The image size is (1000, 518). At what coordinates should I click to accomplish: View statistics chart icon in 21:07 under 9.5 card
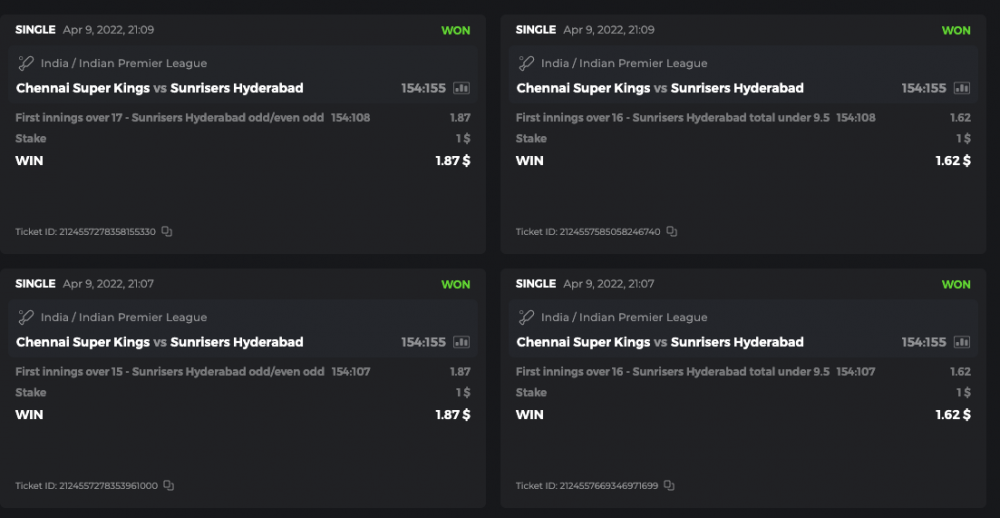(x=961, y=342)
